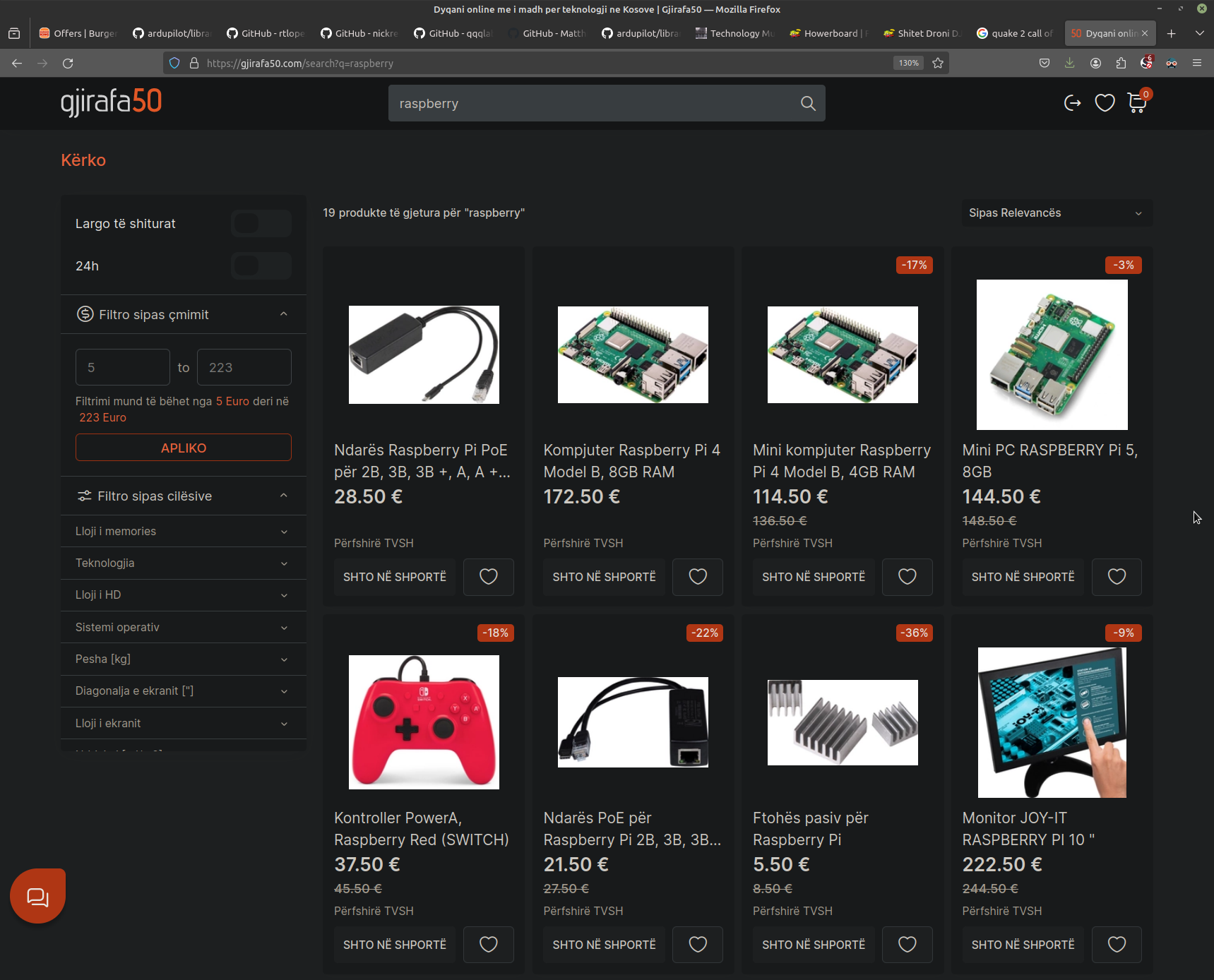Add Monitor JOY-IT to wishlist
This screenshot has width=1214, height=980.
(1117, 945)
